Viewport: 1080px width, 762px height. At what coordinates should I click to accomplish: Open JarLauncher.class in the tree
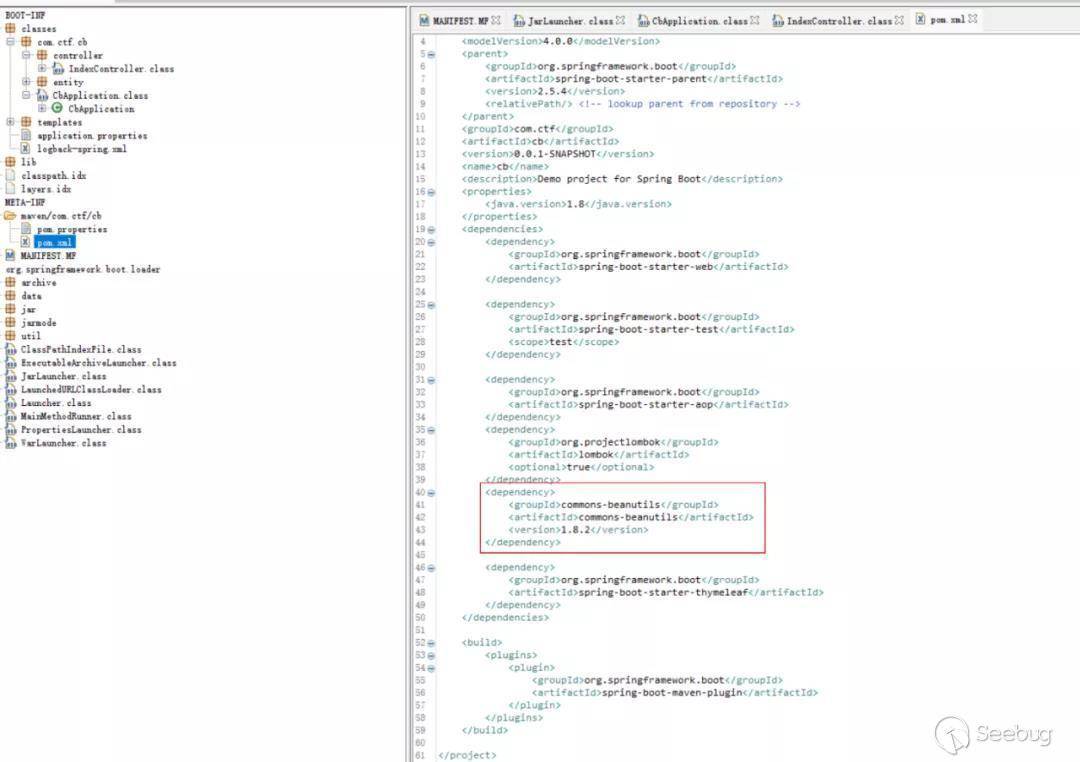click(63, 376)
